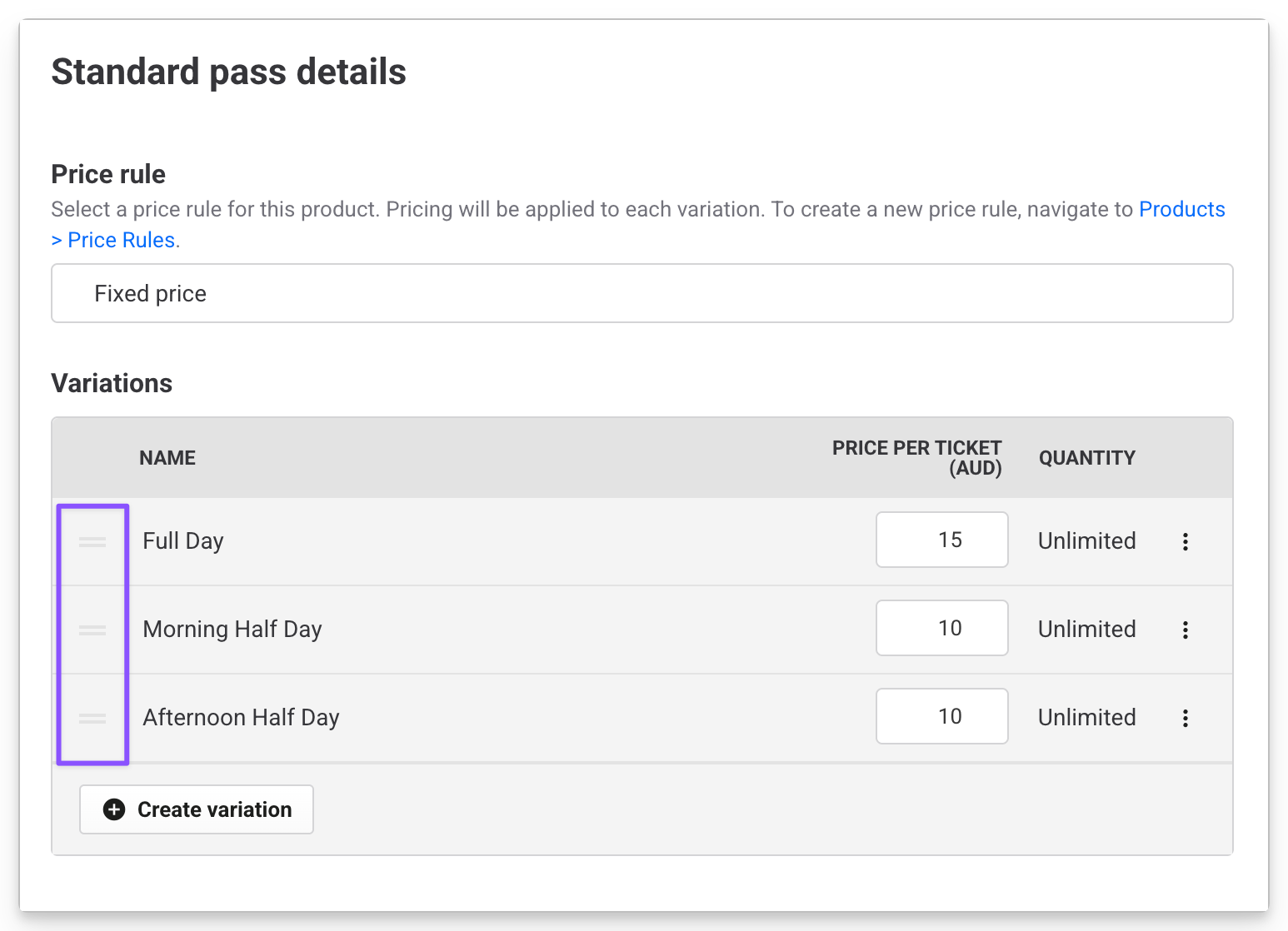Click the drag handle for Afternoon Half Day

[x=92, y=719]
